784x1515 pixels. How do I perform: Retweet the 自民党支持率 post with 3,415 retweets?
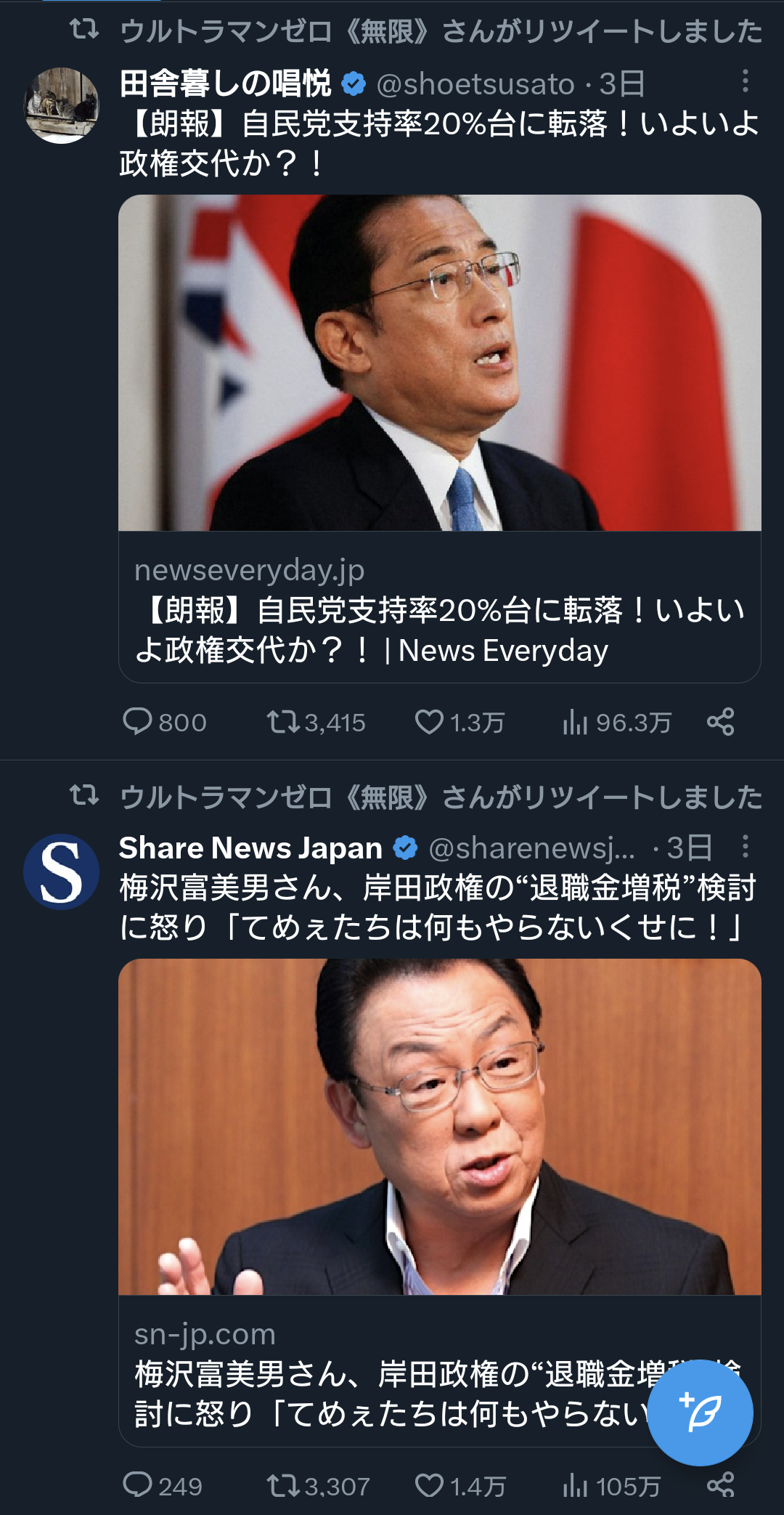pos(316,722)
